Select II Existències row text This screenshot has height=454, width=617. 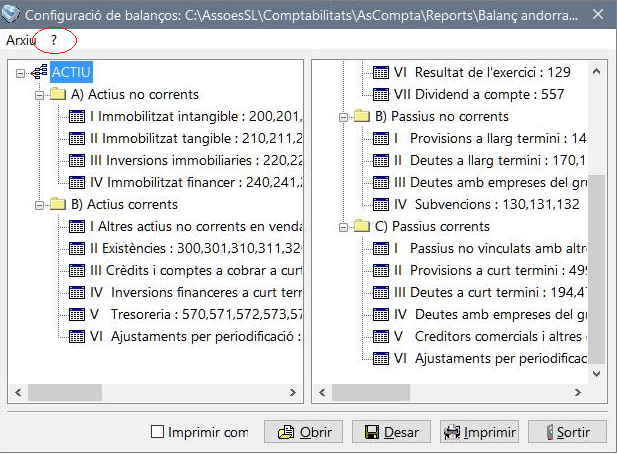coord(196,249)
